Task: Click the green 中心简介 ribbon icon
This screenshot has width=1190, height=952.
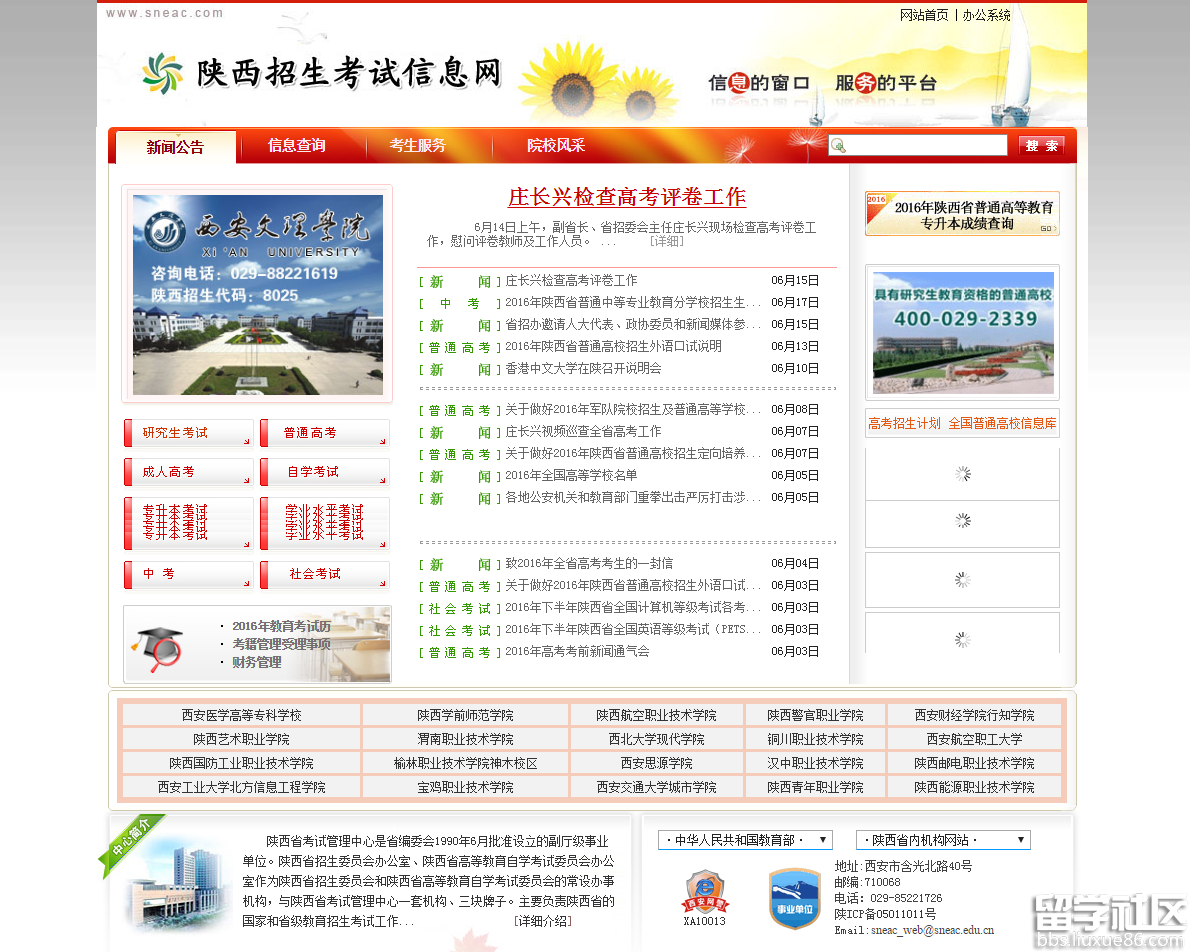Action: (x=125, y=844)
